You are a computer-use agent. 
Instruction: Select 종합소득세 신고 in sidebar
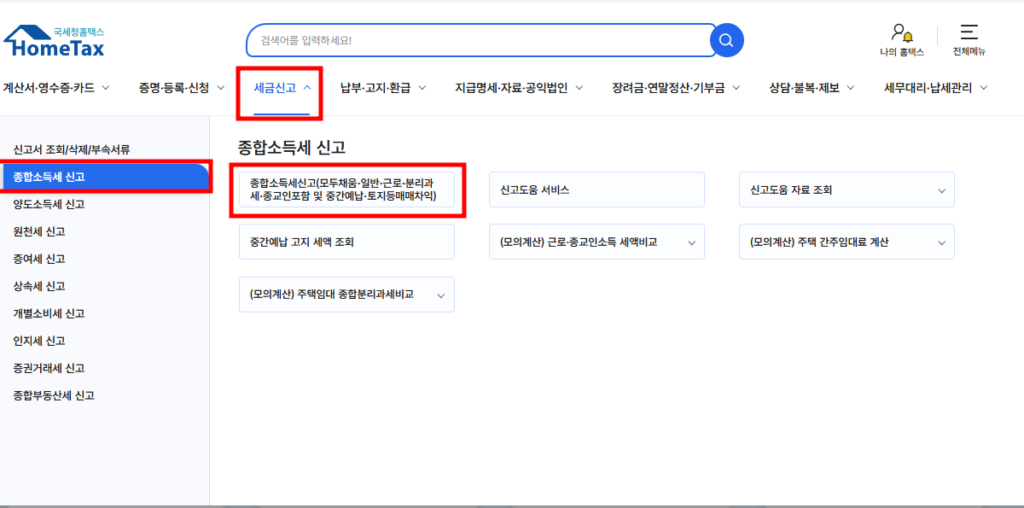(104, 177)
